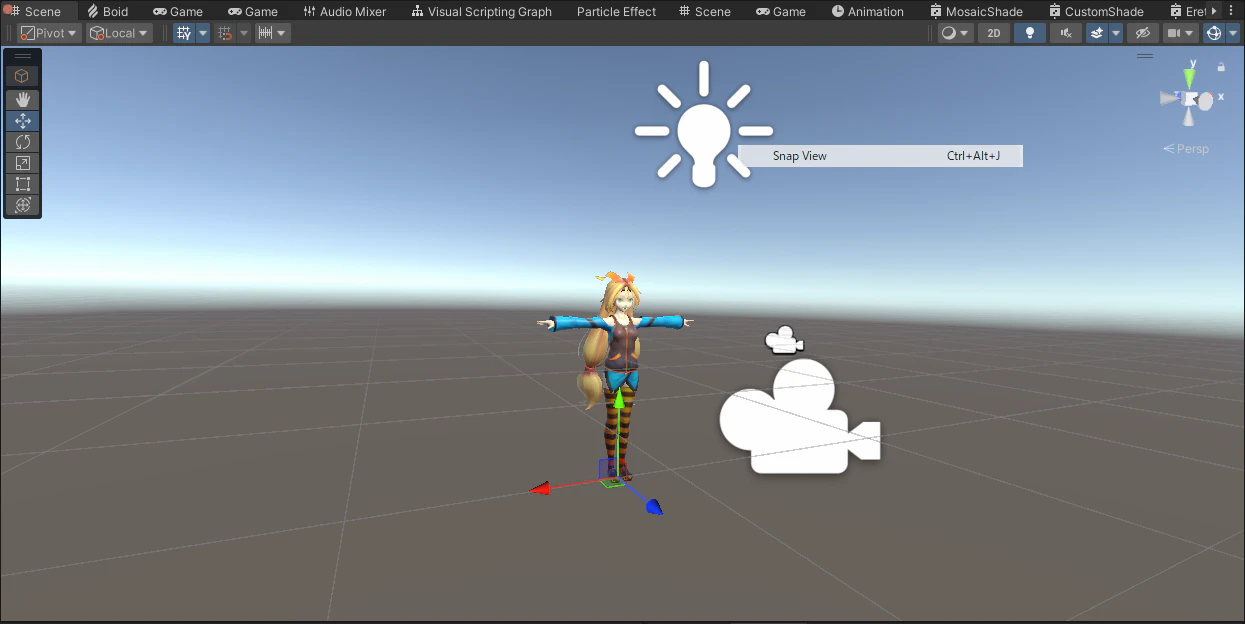
Task: Select the combined Transform tool
Action: (22, 204)
